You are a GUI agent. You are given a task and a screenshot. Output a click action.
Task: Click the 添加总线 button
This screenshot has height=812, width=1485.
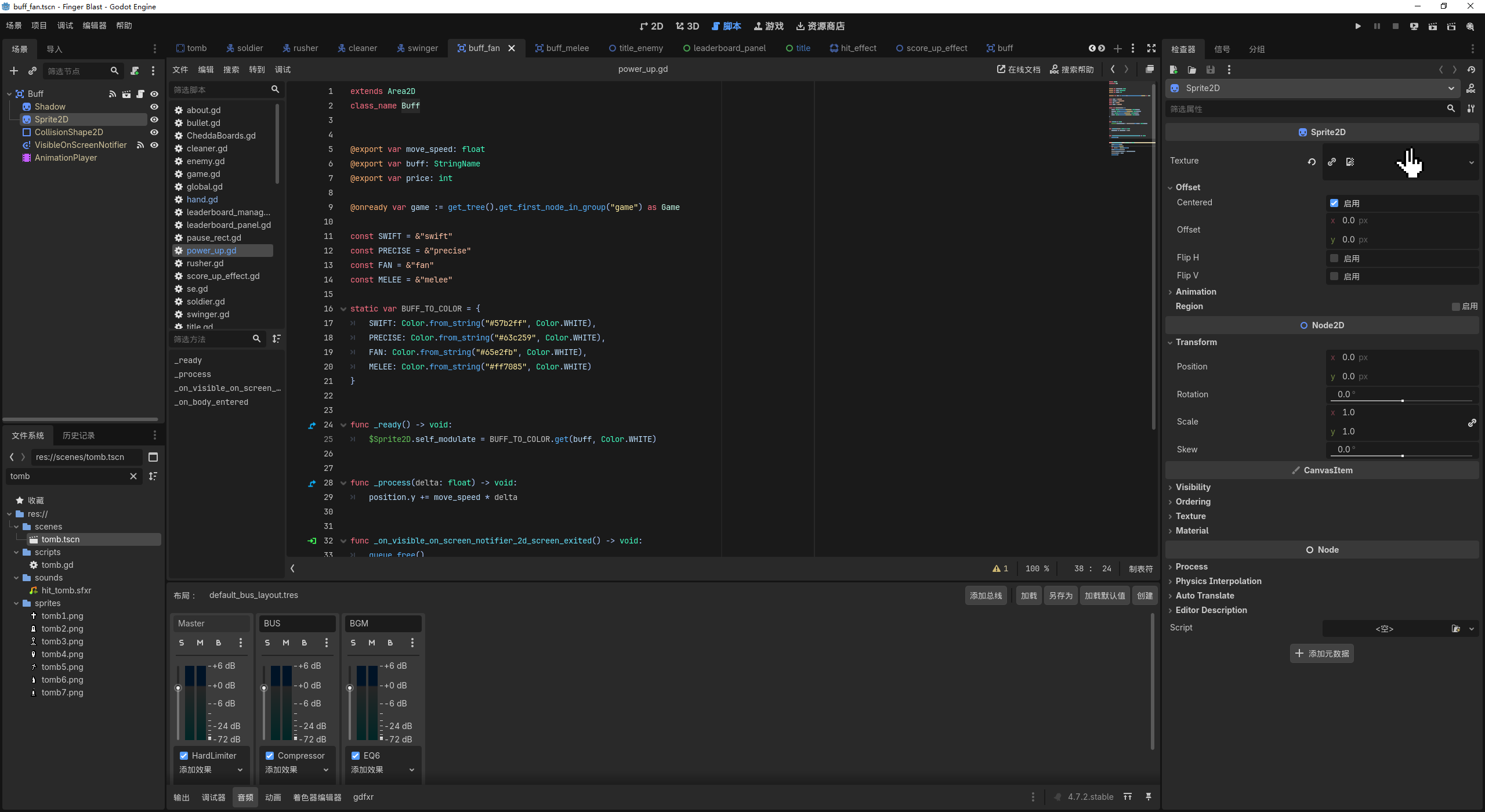click(x=986, y=596)
